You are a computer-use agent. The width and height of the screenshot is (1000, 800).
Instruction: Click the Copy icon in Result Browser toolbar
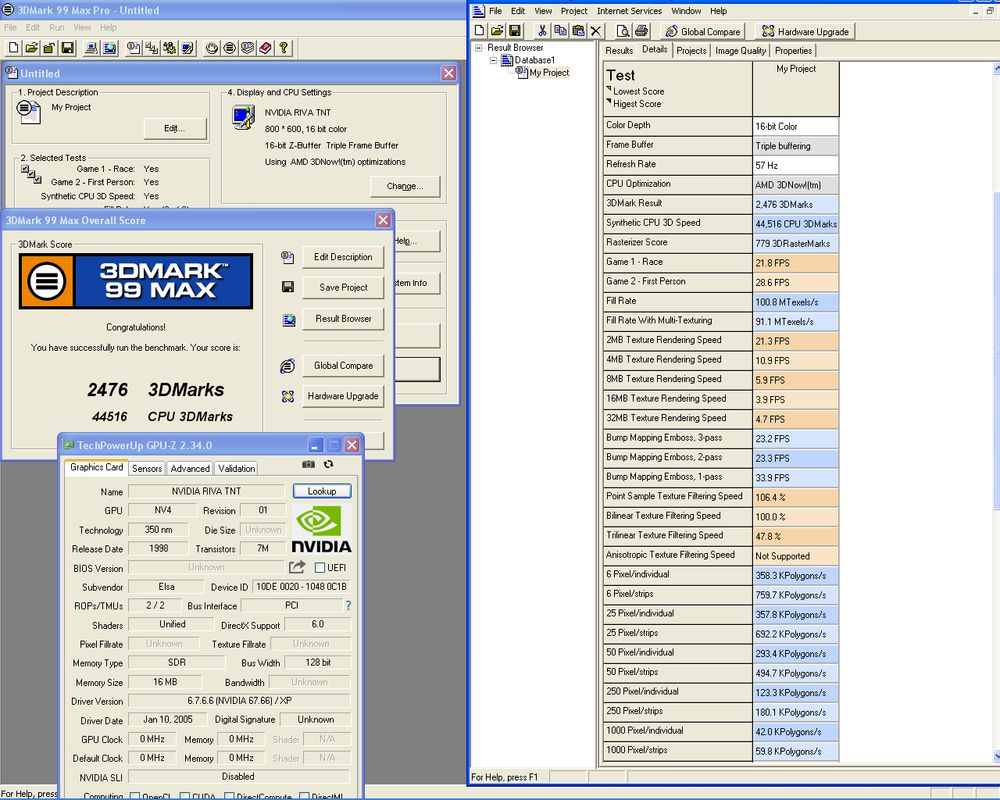(x=560, y=31)
